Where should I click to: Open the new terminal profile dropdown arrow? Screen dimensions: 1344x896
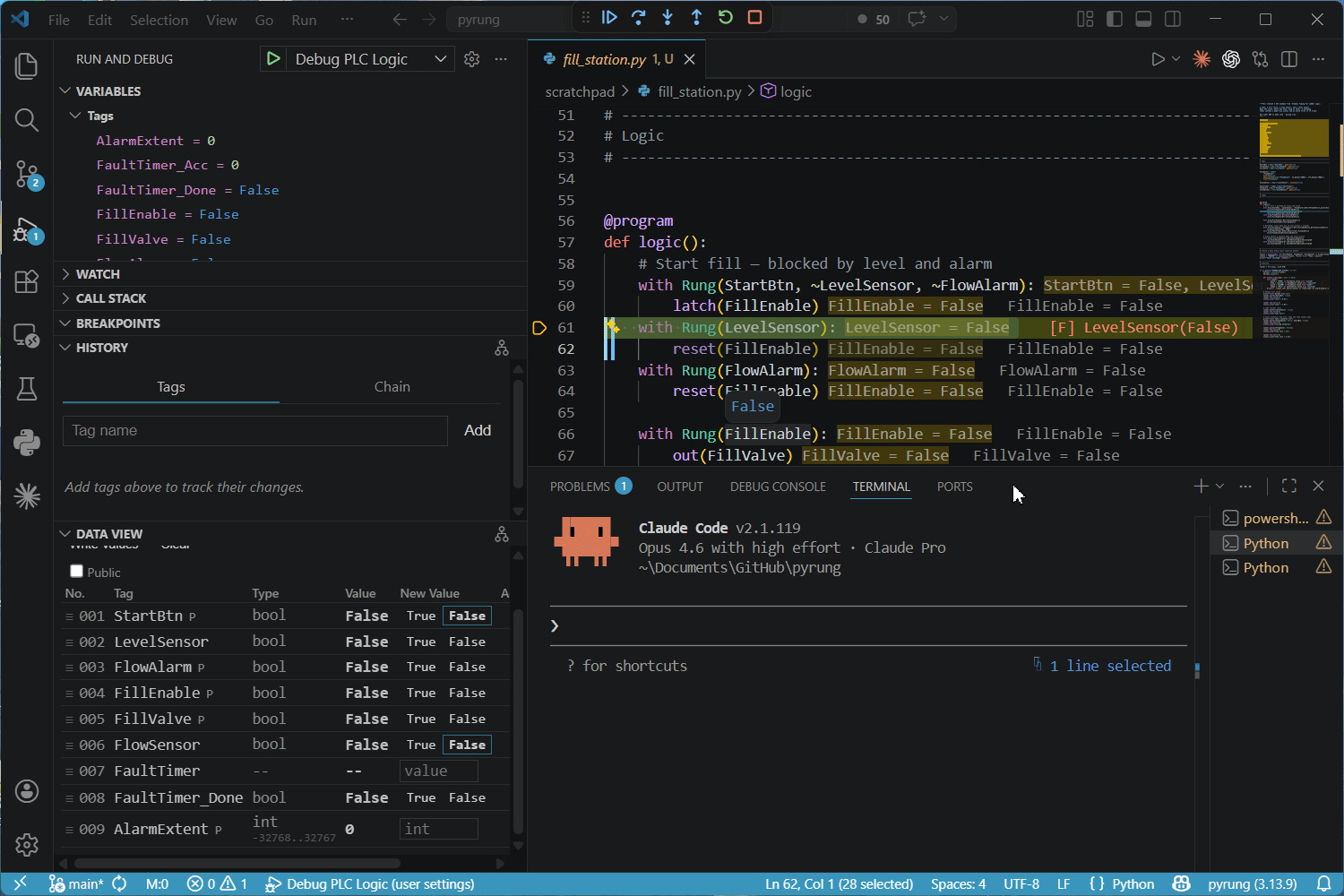coord(1219,486)
